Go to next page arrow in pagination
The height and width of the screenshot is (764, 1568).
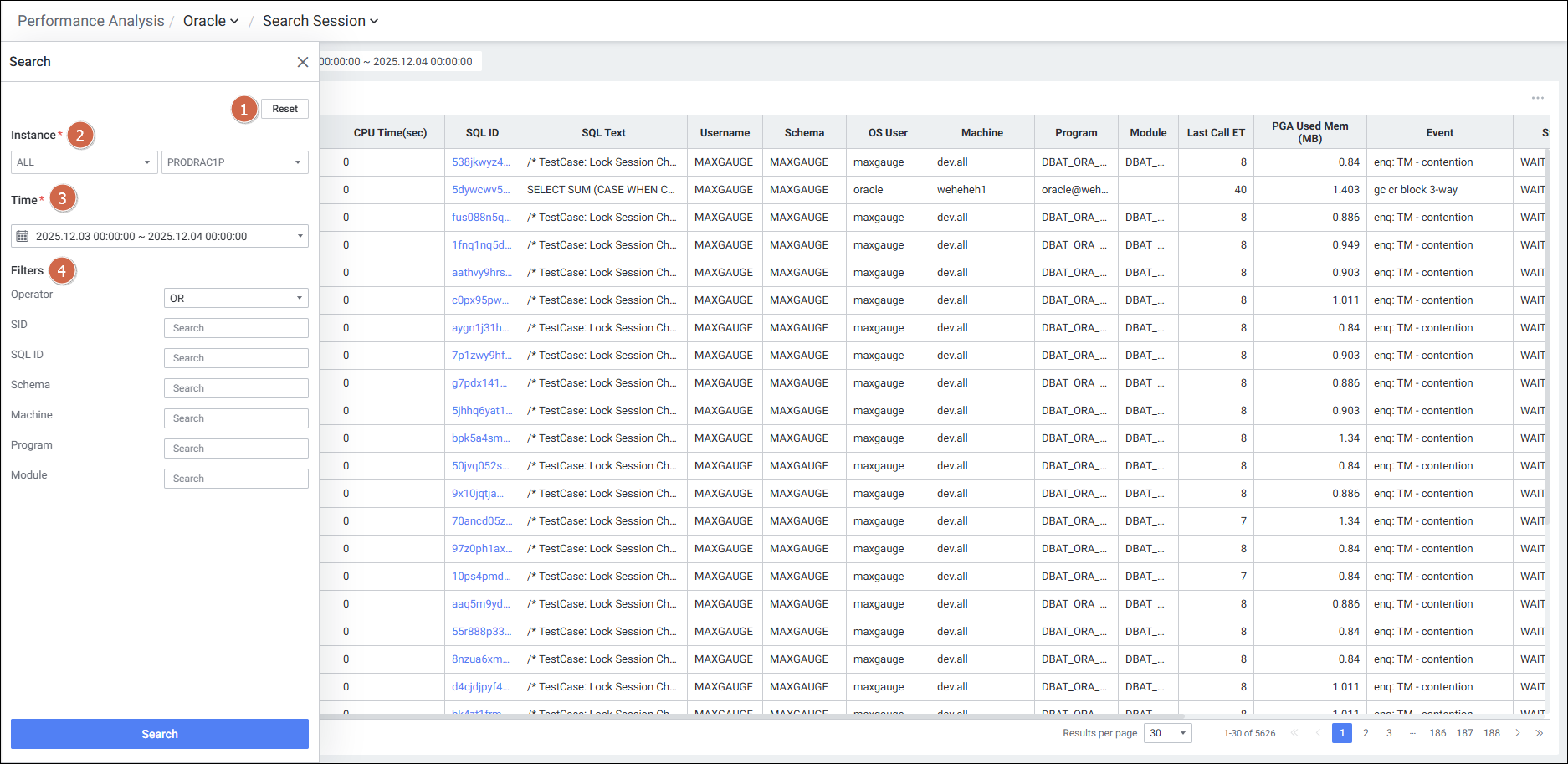click(x=1517, y=733)
